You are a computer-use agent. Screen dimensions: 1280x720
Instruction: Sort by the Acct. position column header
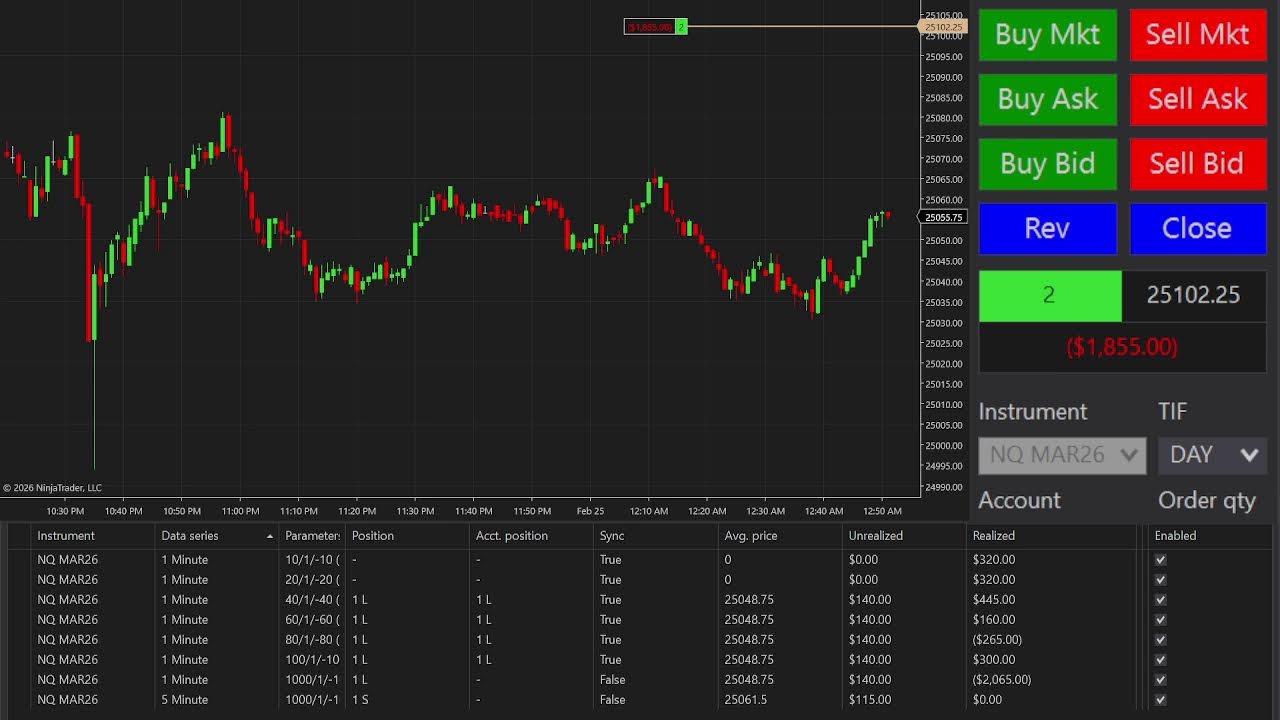pyautogui.click(x=512, y=536)
